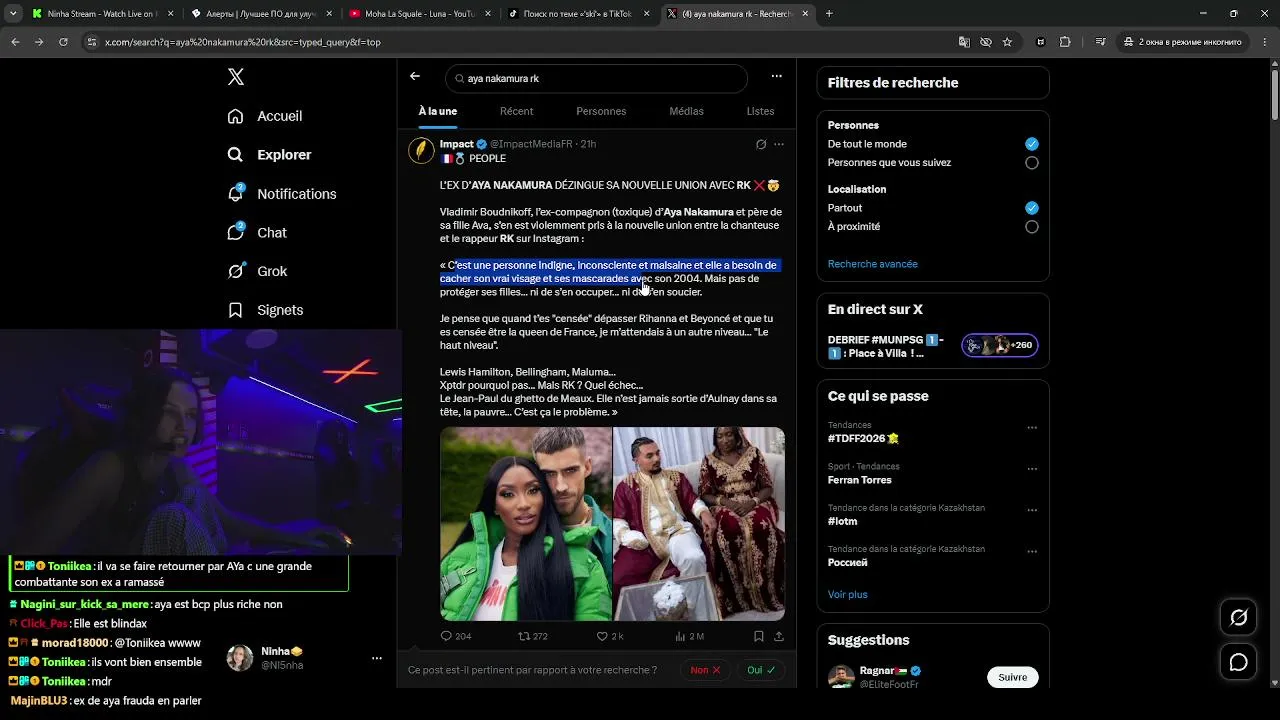Open the #lotm trend

[842, 521]
